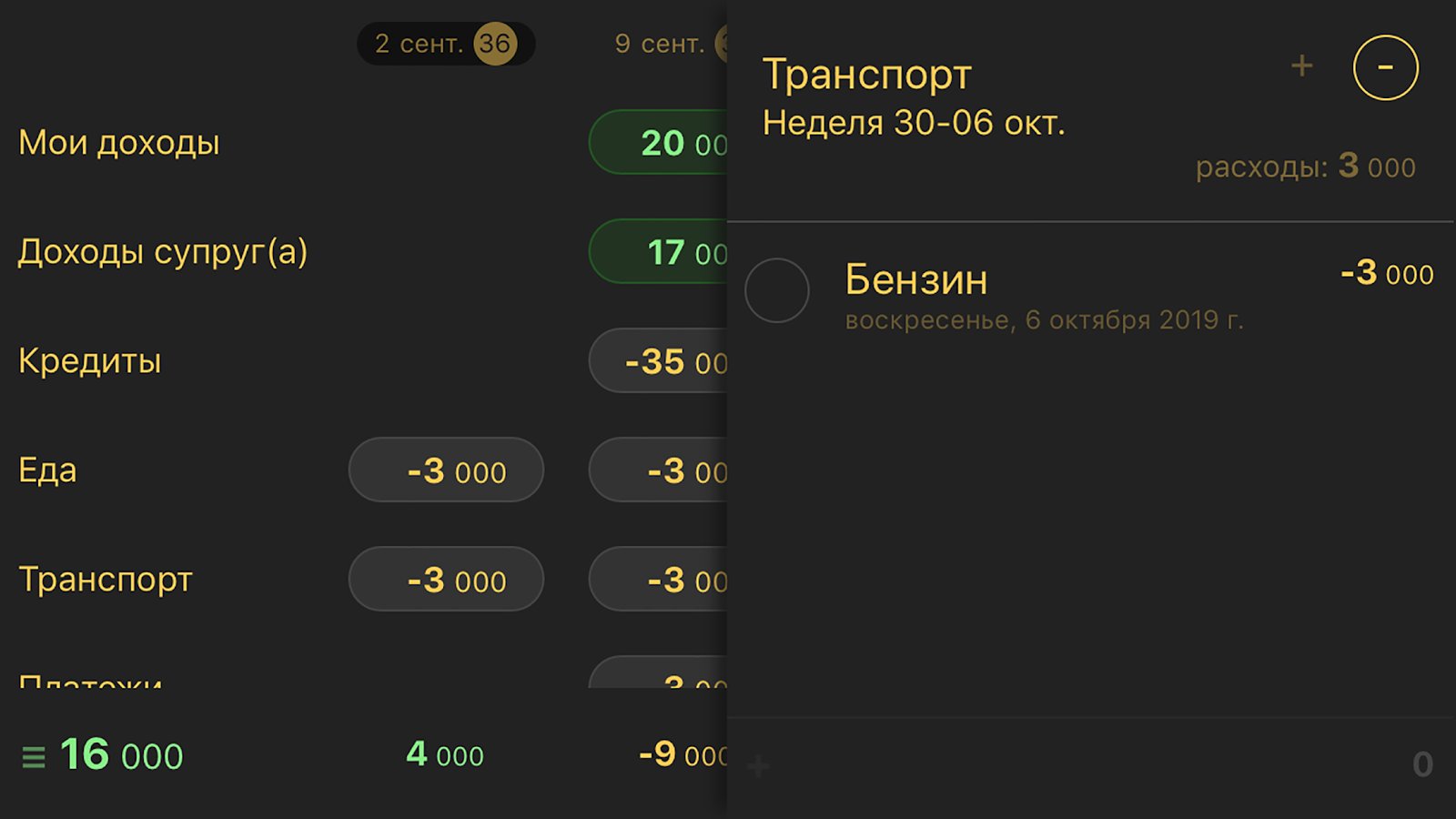Screen dimensions: 1456x819
Task: Click the amount input field showing 0
Action: pos(1092,765)
